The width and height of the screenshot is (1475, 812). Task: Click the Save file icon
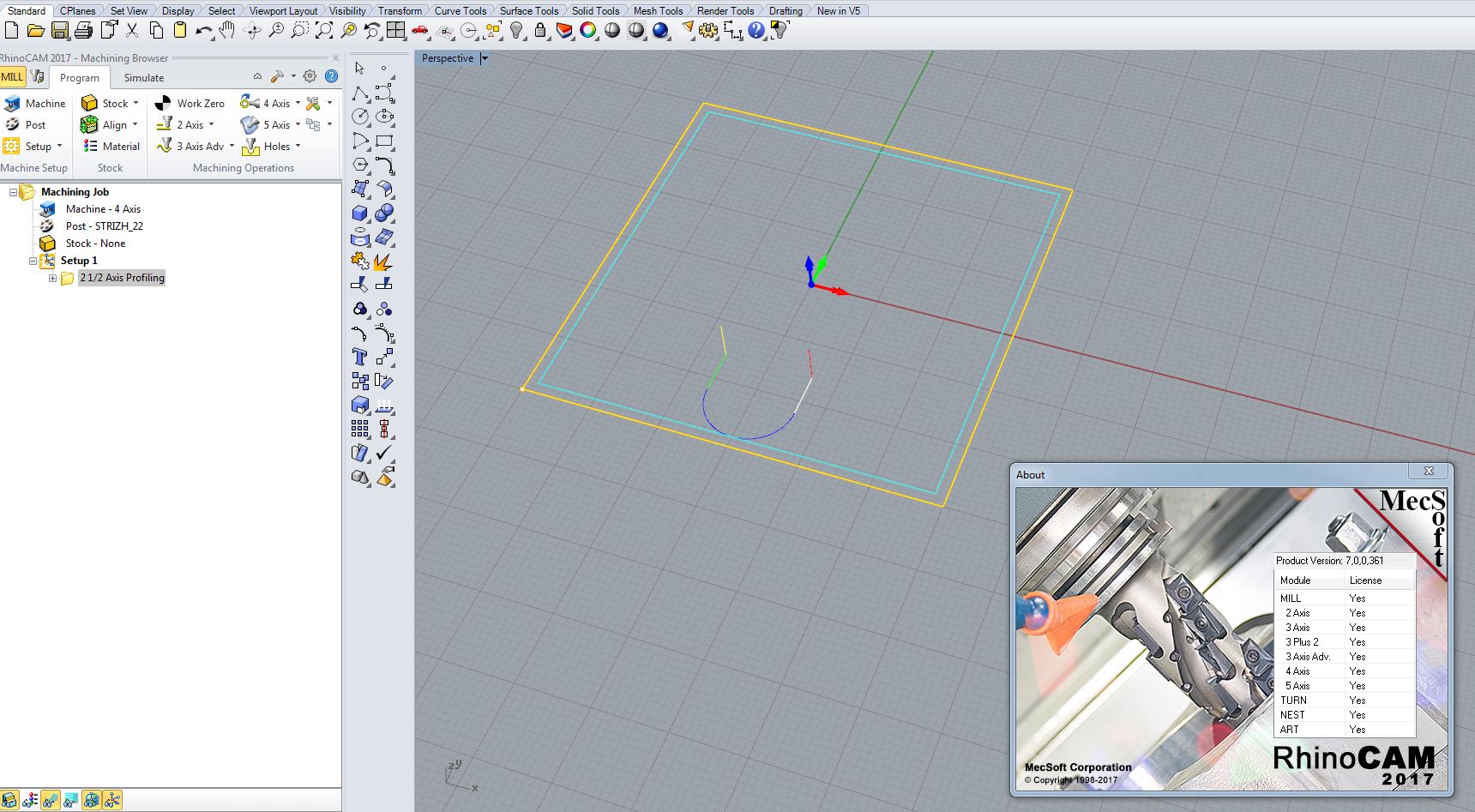click(x=59, y=31)
